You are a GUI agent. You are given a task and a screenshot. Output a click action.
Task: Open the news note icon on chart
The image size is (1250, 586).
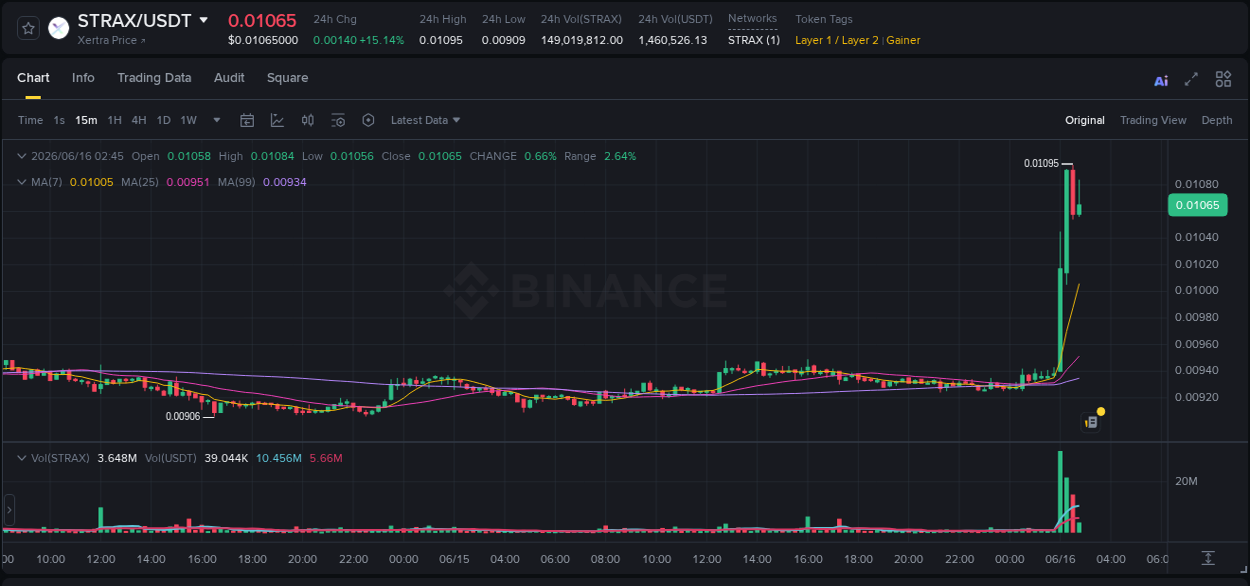click(1091, 422)
